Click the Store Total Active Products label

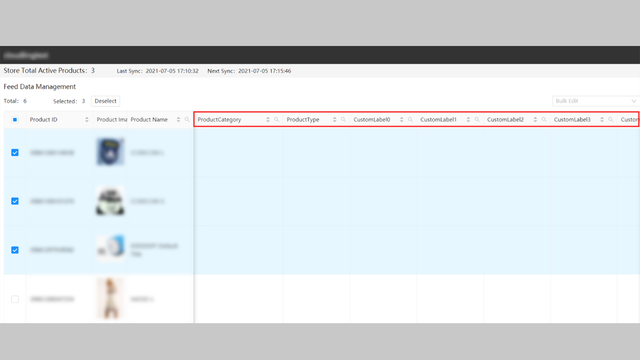click(45, 71)
